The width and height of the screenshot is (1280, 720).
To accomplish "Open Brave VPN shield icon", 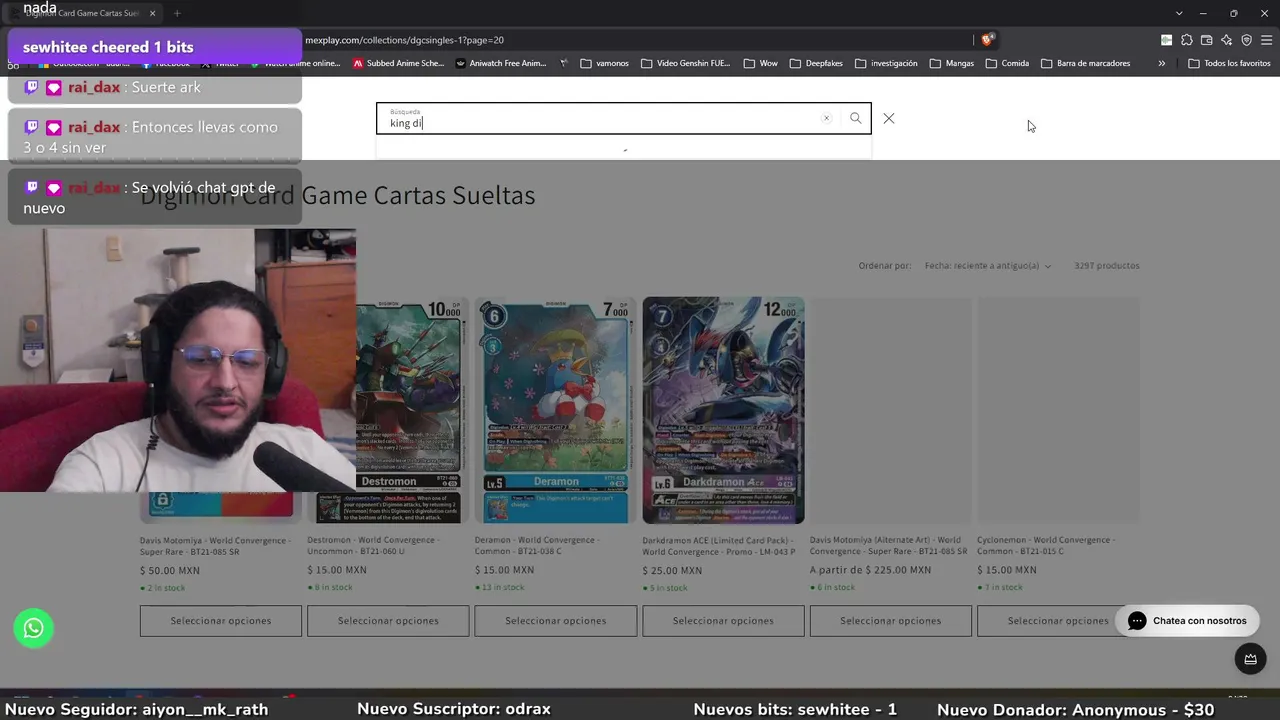I will click(1246, 40).
